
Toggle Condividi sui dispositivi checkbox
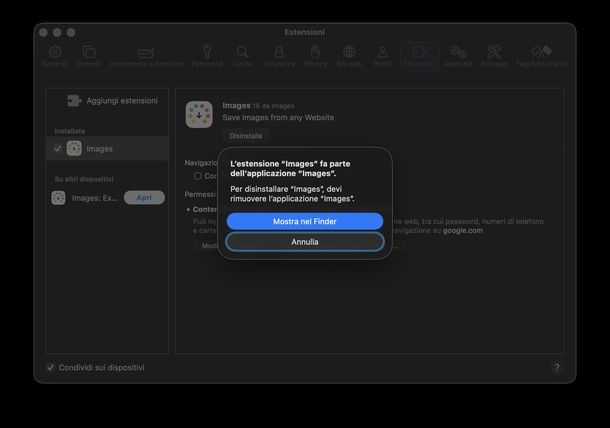point(51,368)
